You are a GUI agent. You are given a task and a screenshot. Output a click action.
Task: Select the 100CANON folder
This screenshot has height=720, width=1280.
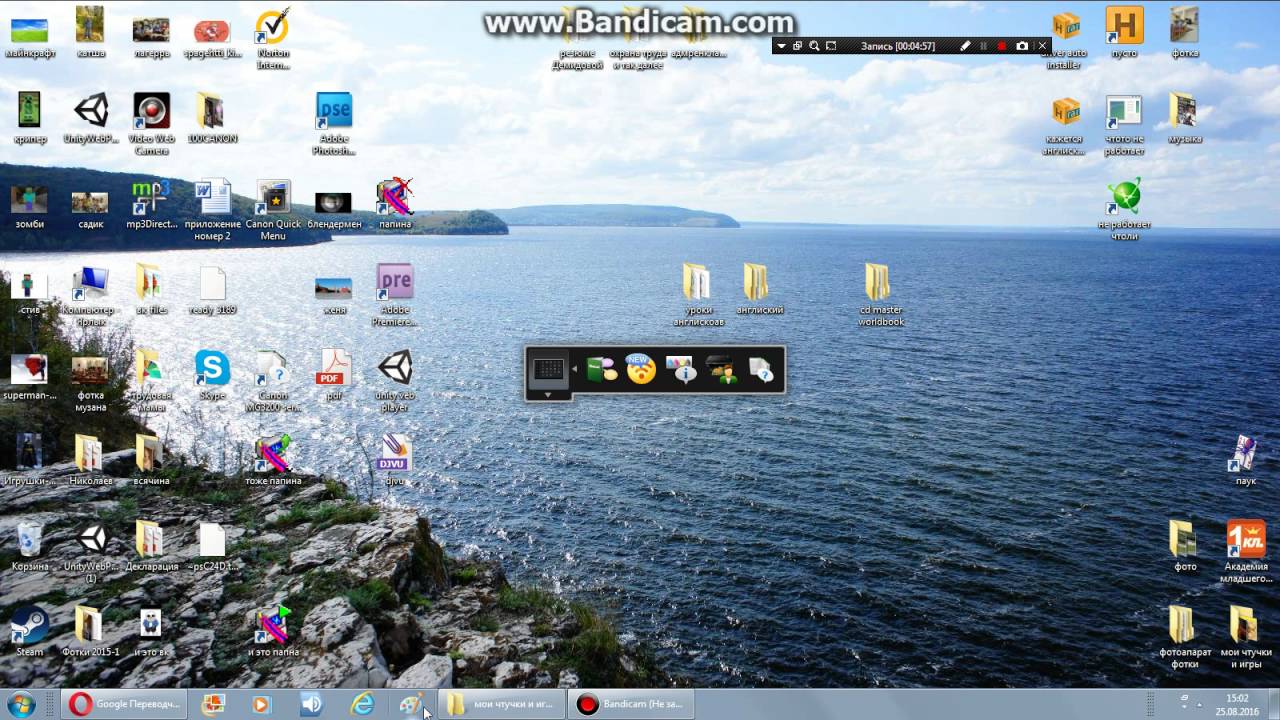pyautogui.click(x=212, y=118)
